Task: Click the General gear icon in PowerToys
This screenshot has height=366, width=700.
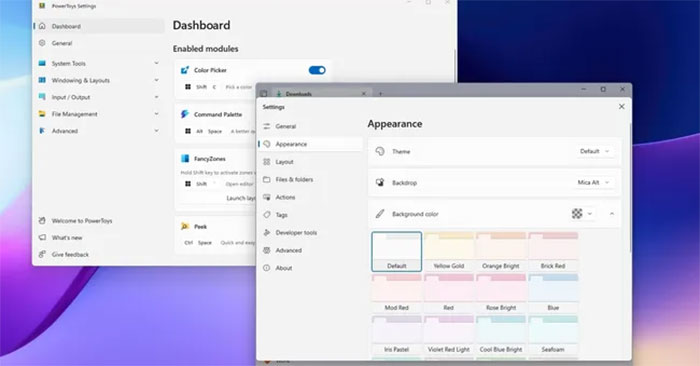Action: [x=42, y=43]
